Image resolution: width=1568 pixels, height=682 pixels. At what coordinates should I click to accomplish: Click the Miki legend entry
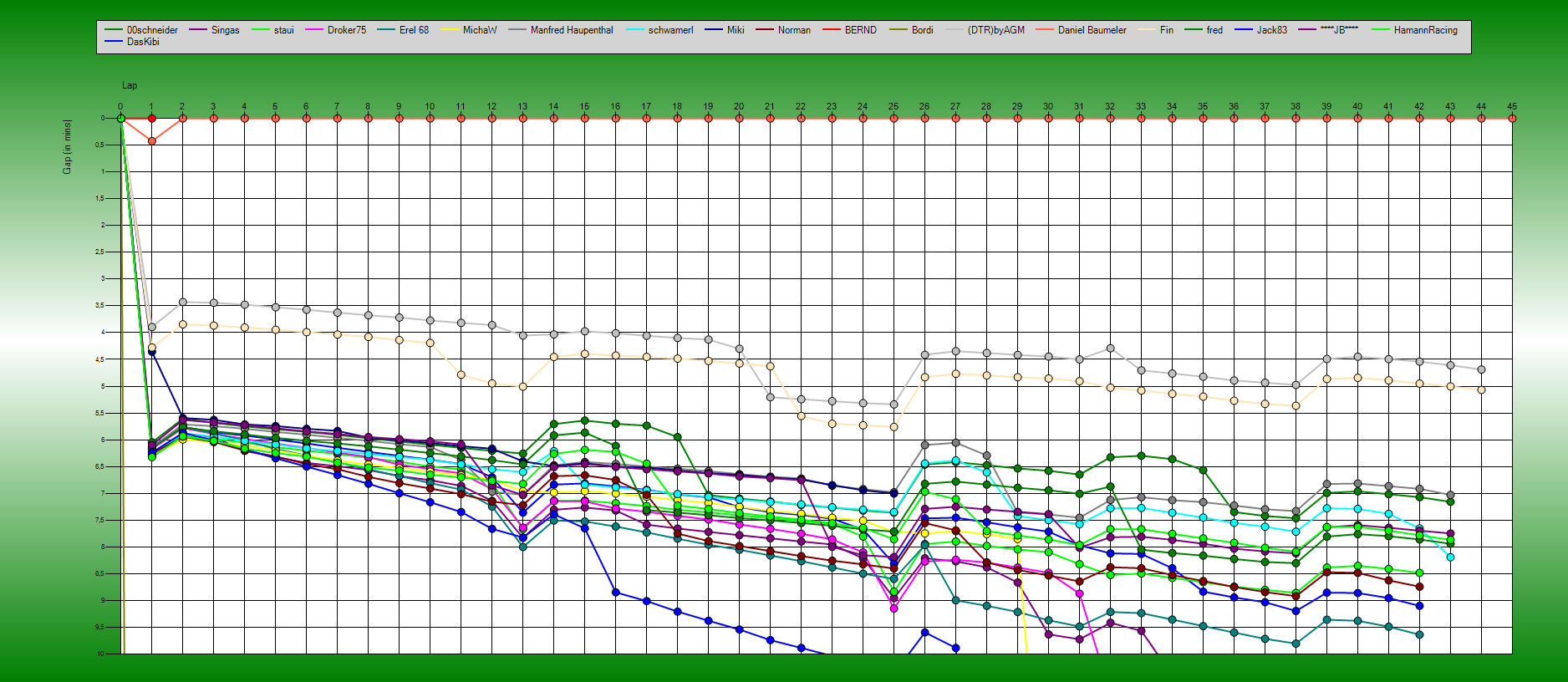(725, 30)
